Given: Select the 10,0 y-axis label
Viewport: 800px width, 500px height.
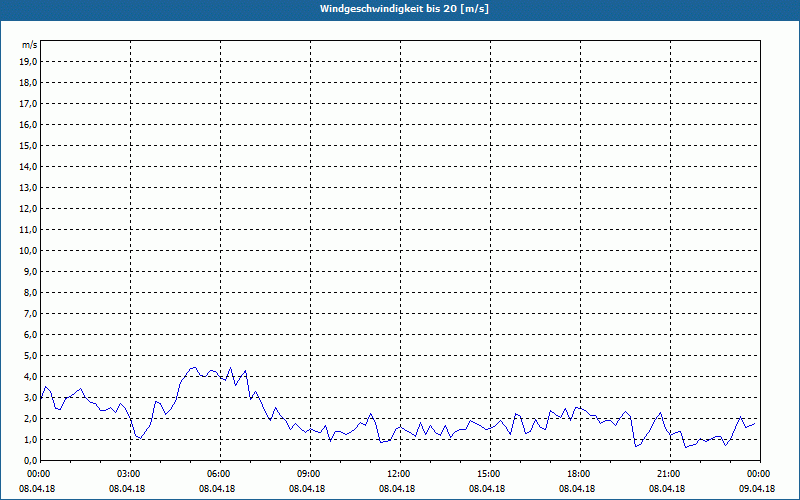Looking at the screenshot, I should (x=28, y=251).
